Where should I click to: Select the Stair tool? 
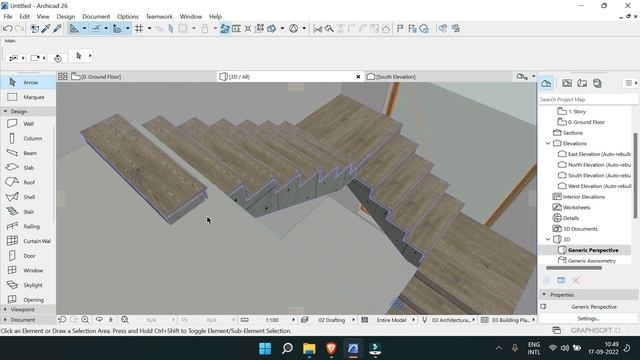[x=28, y=212]
